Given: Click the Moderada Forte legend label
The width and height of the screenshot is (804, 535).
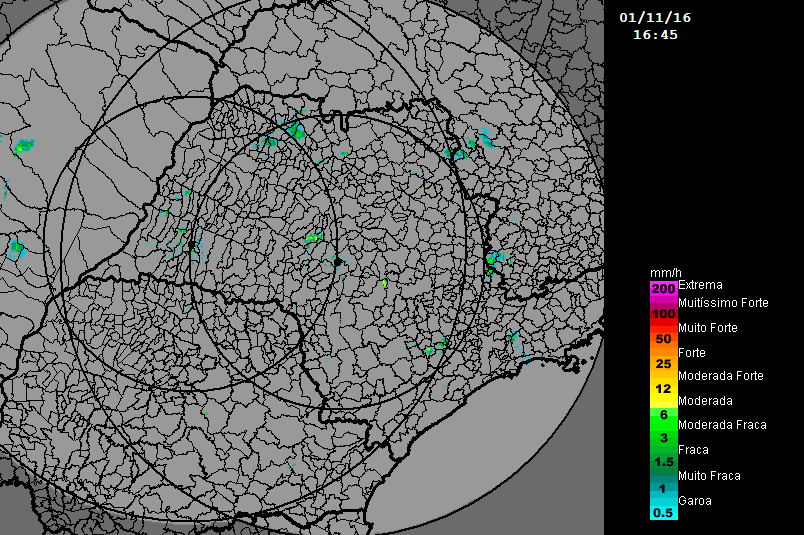Looking at the screenshot, I should coord(720,376).
